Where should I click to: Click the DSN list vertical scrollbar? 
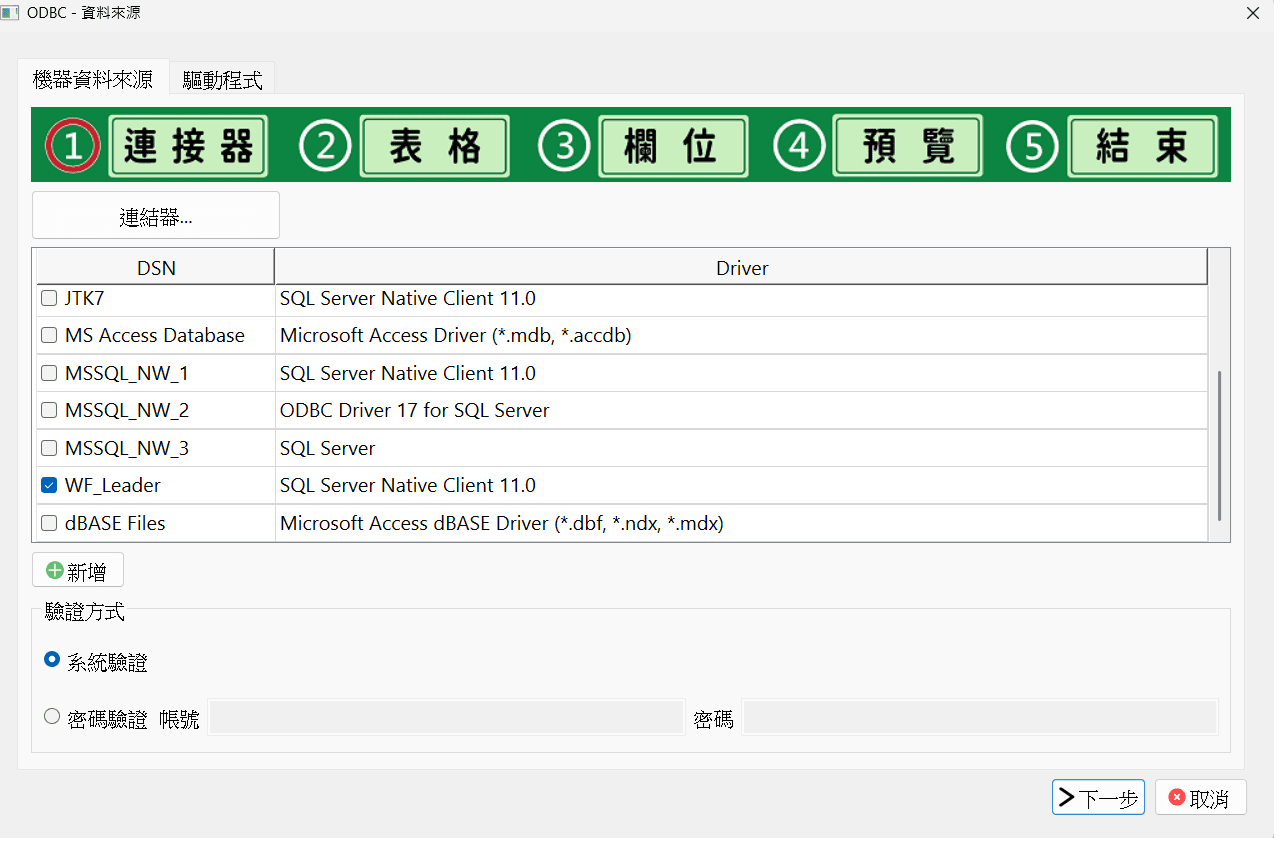pyautogui.click(x=1219, y=445)
